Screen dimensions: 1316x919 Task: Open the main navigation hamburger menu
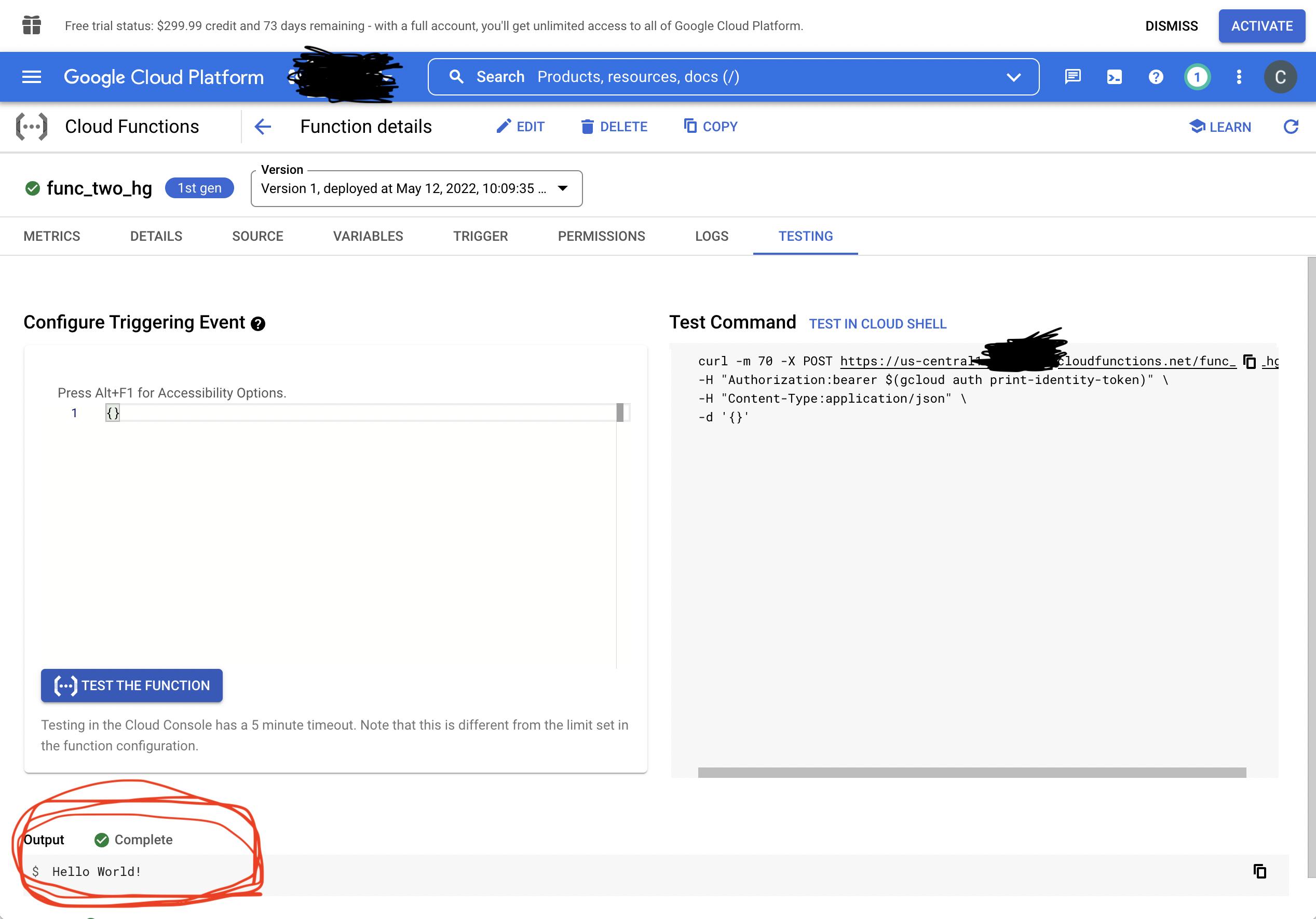click(x=32, y=77)
